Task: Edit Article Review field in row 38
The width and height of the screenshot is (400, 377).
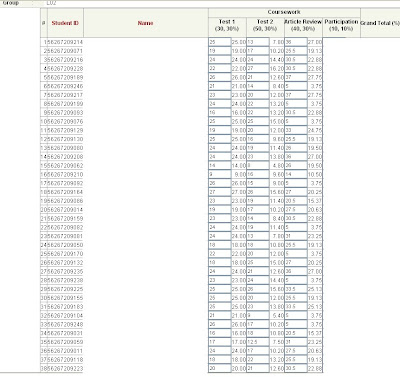Action: click(x=296, y=368)
